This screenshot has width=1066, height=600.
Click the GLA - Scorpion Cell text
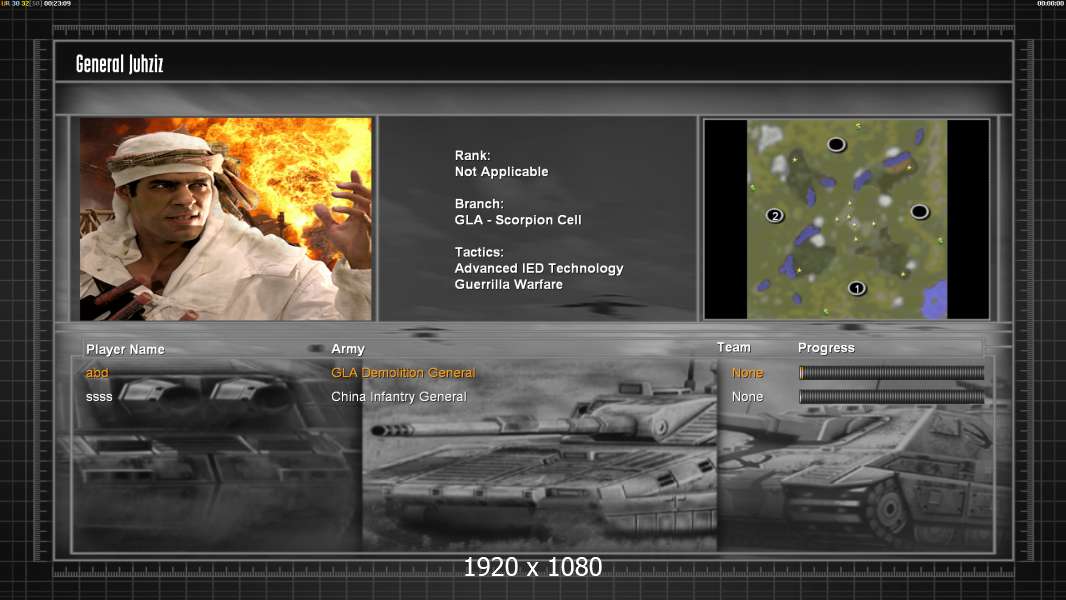[518, 220]
